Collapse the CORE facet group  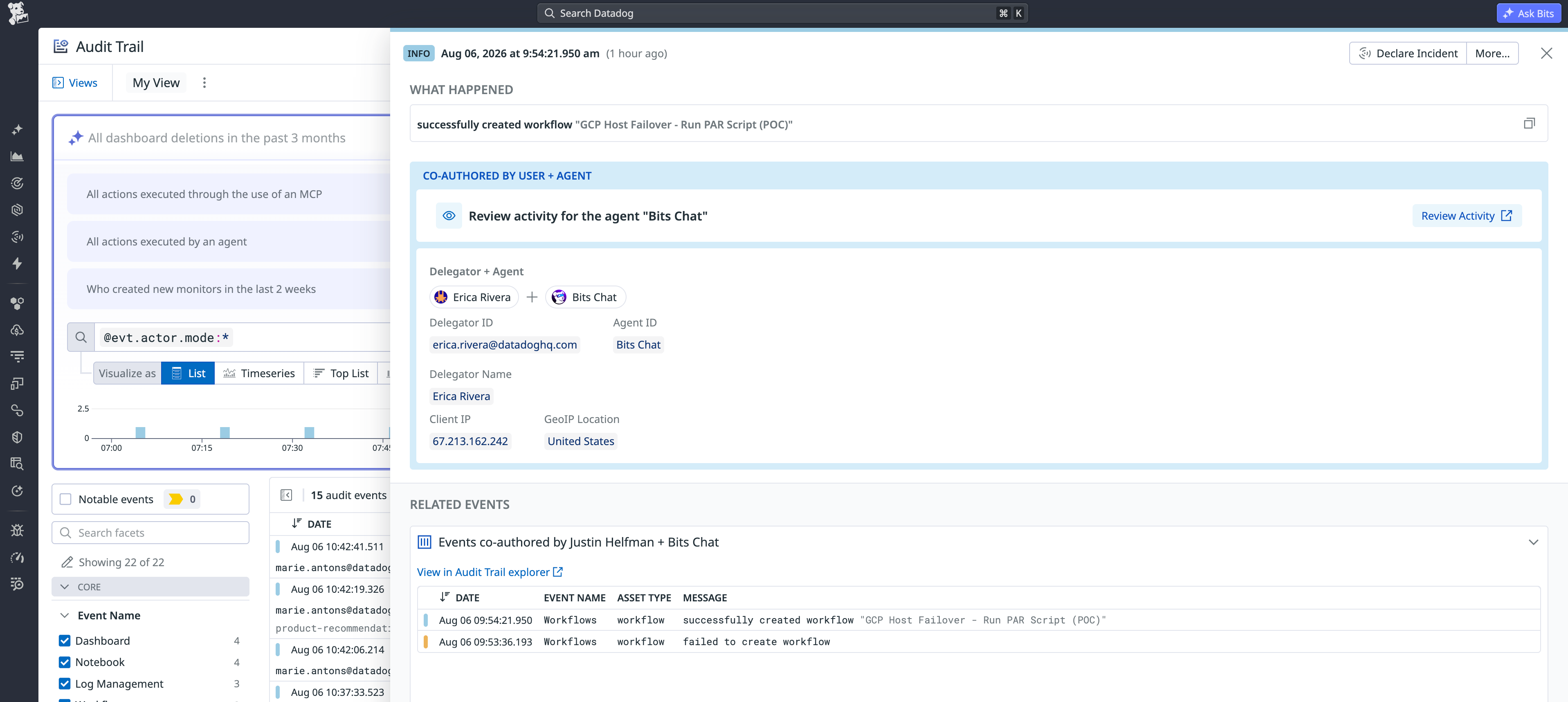tap(151, 587)
